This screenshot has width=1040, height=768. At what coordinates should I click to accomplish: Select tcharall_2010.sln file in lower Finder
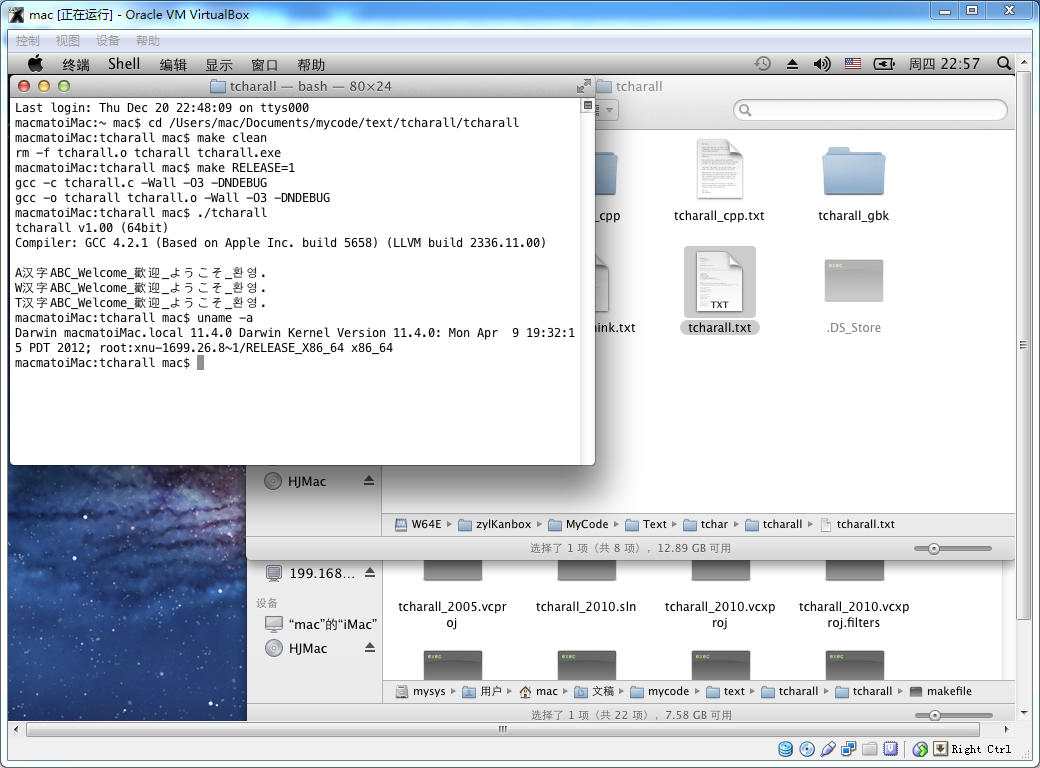[x=586, y=606]
